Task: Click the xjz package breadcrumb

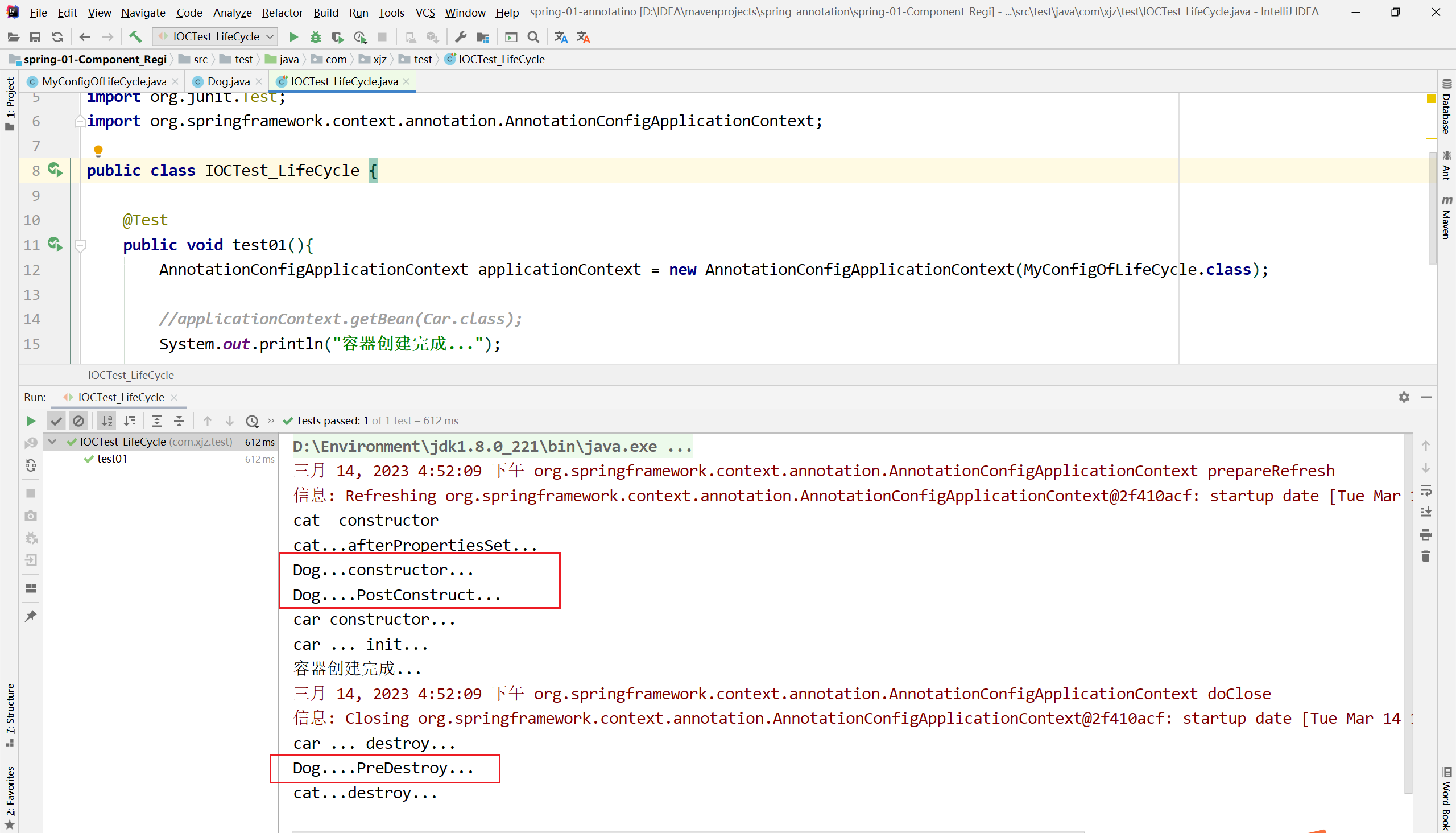Action: pyautogui.click(x=374, y=59)
